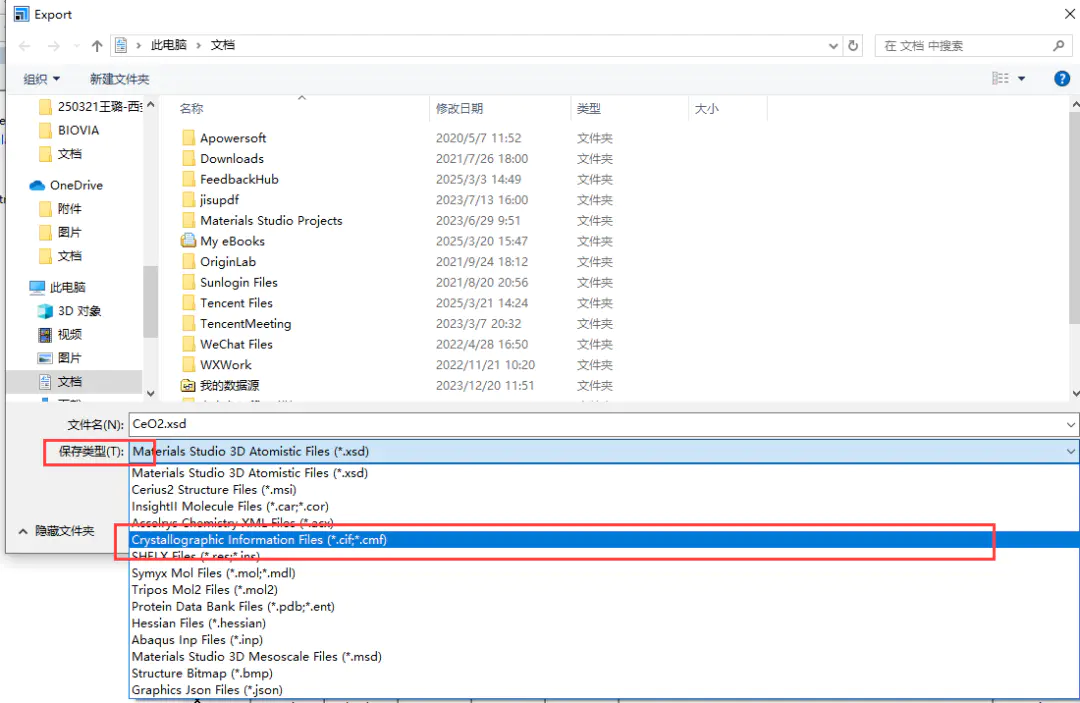Click the navigation pane scroll down arrow
The height and width of the screenshot is (703, 1080).
point(150,393)
